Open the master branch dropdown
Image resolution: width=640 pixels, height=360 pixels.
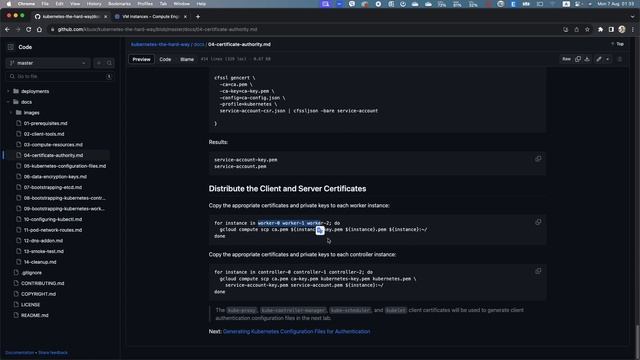click(x=48, y=63)
